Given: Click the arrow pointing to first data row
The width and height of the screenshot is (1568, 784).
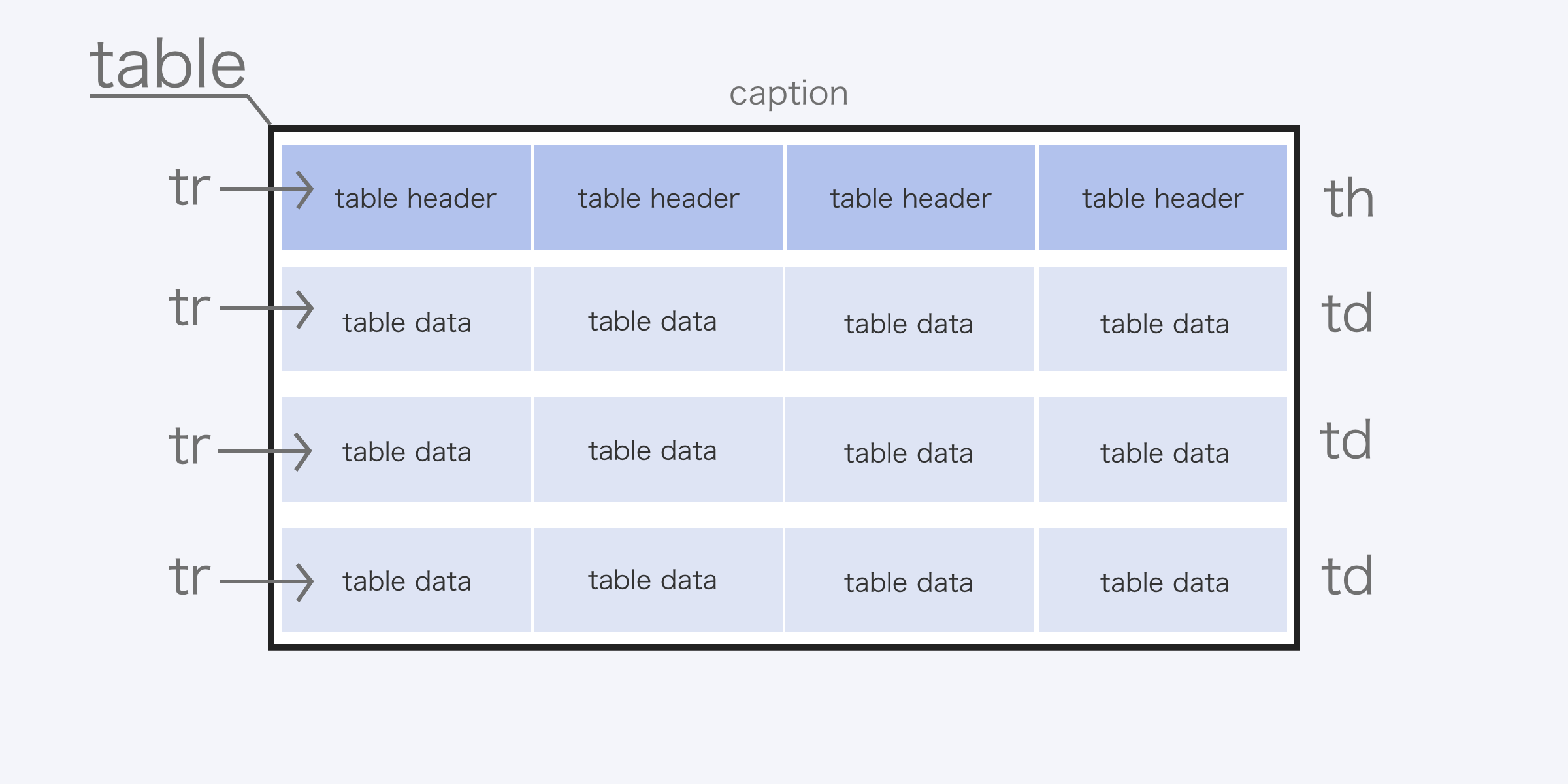Looking at the screenshot, I should pos(267,309).
